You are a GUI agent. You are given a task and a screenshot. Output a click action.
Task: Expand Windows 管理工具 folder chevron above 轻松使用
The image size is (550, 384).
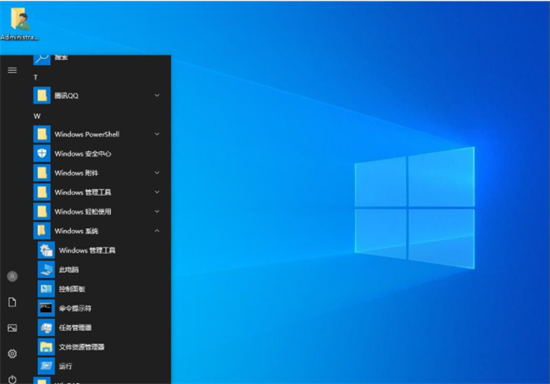(157, 192)
